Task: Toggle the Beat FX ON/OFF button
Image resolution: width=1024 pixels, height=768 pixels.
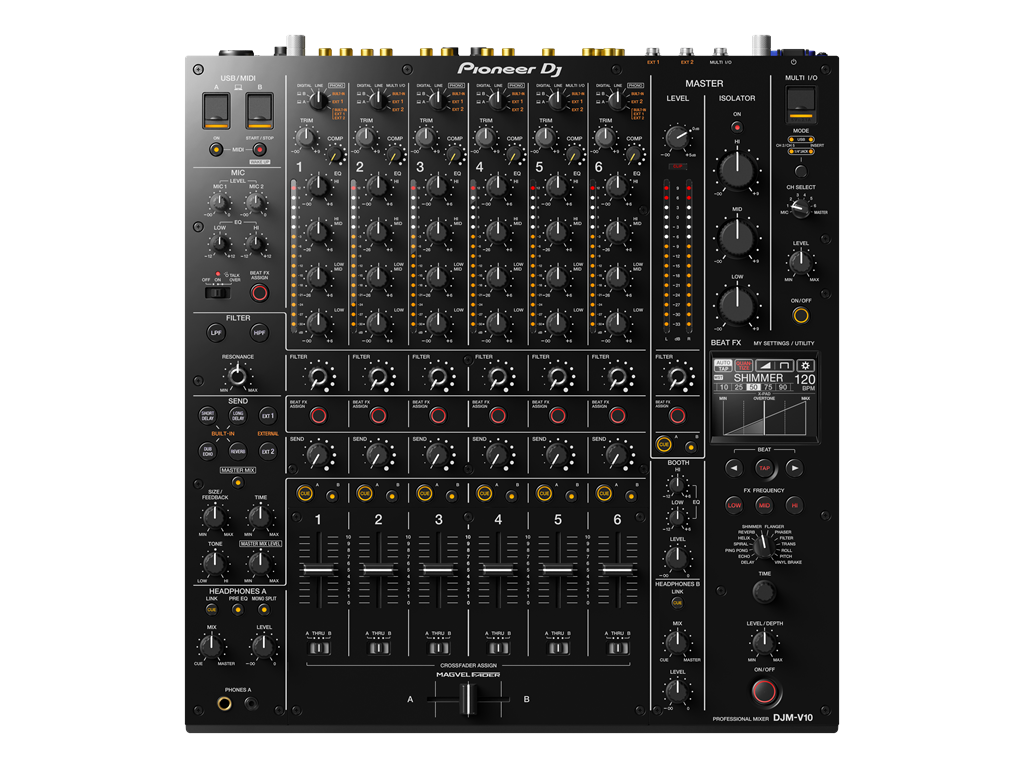Action: [765, 691]
